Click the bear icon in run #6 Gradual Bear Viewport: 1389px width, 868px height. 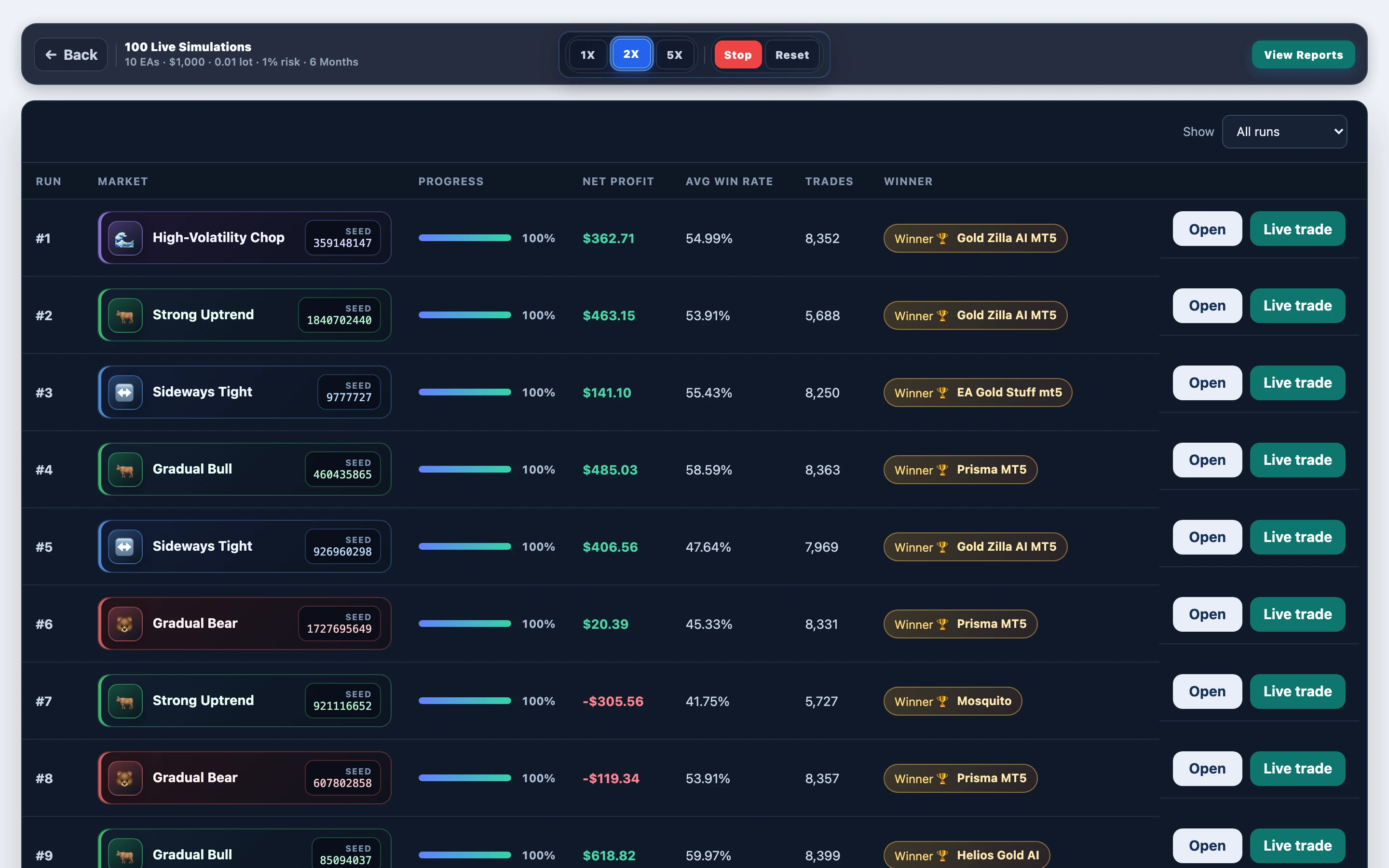coord(125,624)
